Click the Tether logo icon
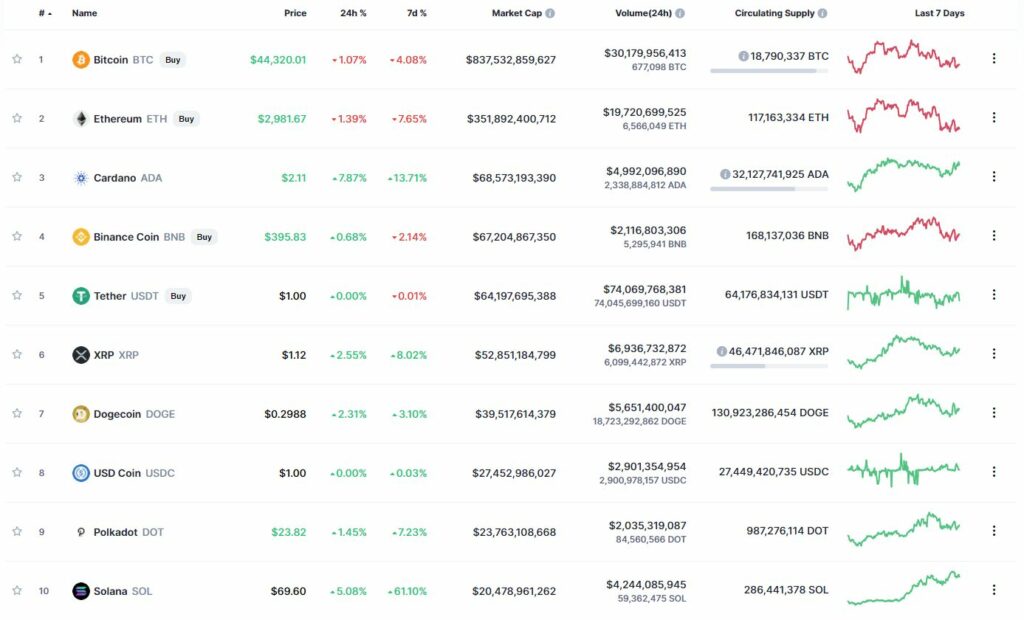The height and width of the screenshot is (620, 1024). [x=81, y=296]
